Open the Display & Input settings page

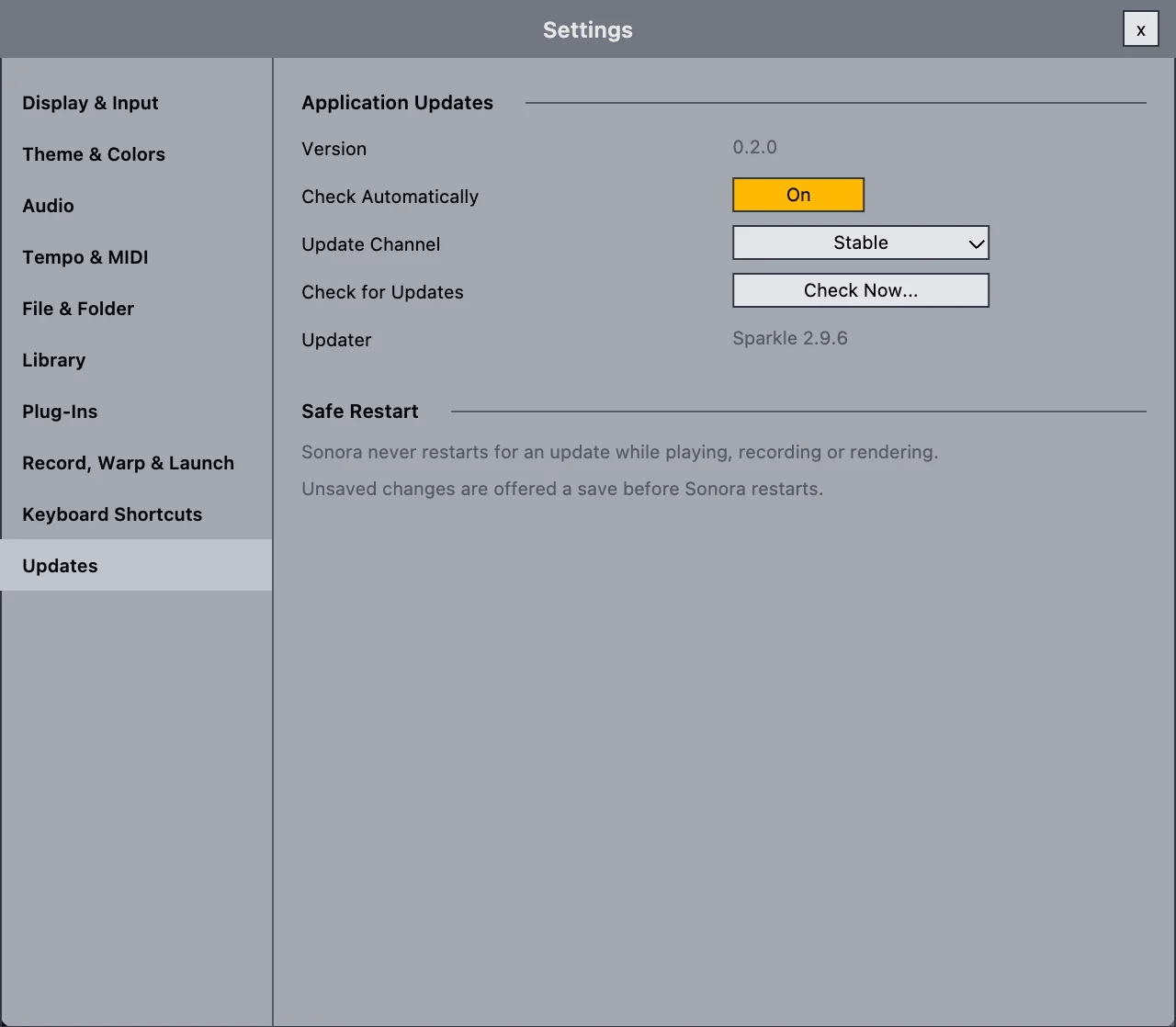[136, 103]
